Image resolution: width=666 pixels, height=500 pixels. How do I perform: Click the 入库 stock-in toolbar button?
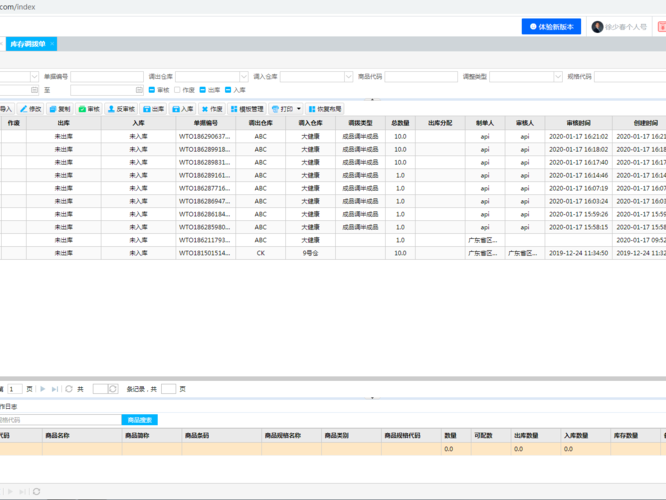[183, 109]
